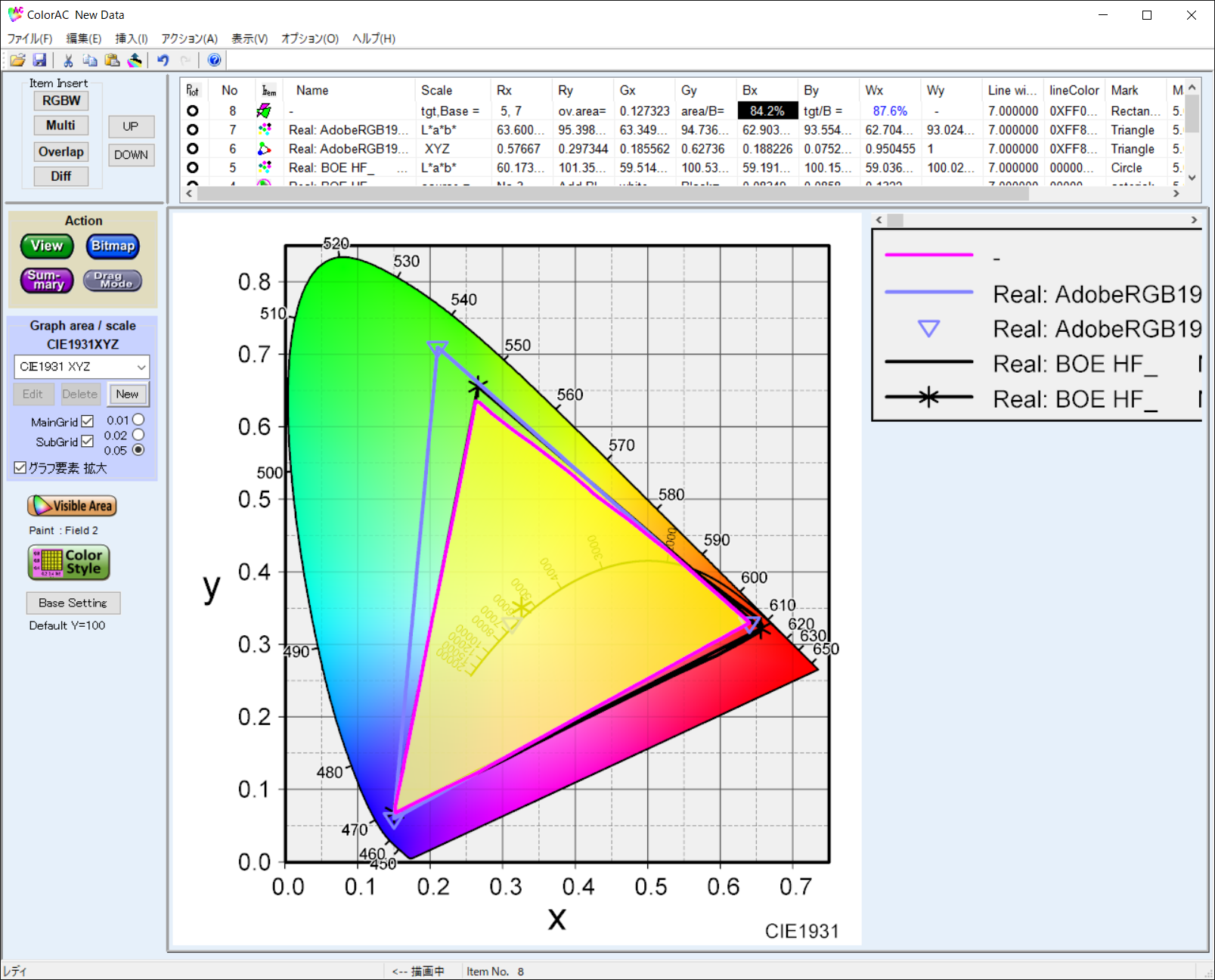The image size is (1215, 980).
Task: Open help with the blue question mark icon
Action: tap(215, 60)
